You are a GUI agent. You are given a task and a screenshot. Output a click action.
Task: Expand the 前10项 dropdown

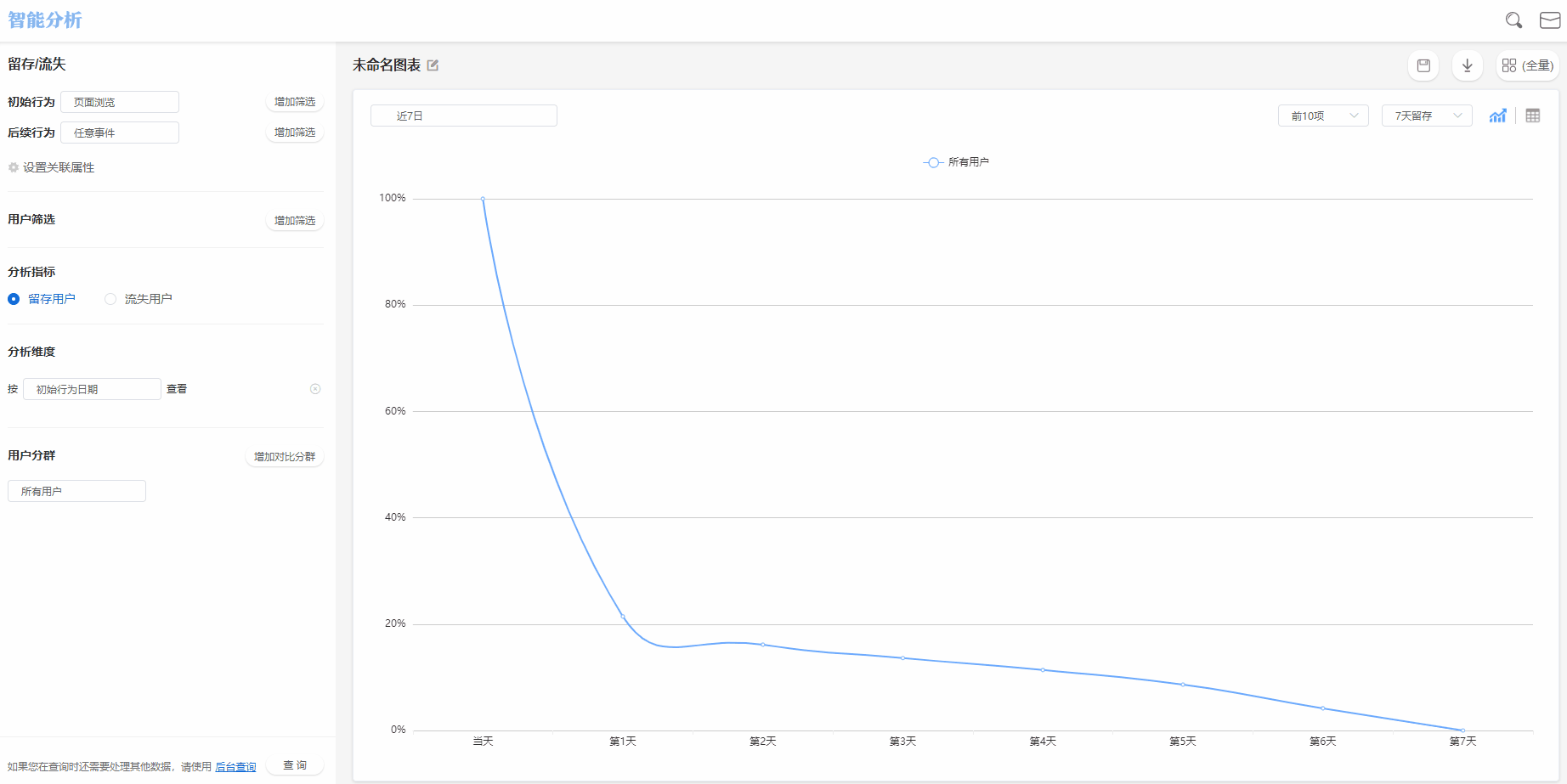[x=1323, y=116]
